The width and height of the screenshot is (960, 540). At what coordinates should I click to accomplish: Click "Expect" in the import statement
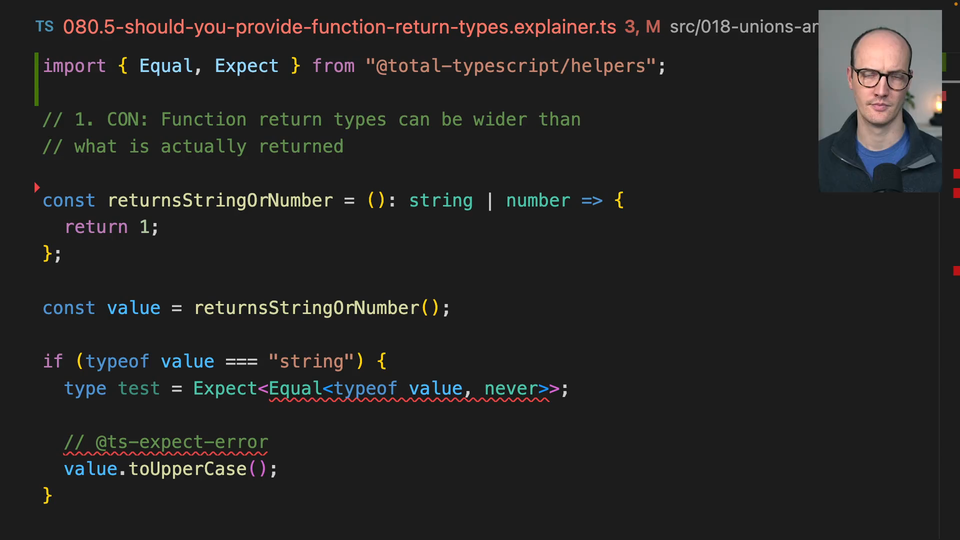pos(246,66)
